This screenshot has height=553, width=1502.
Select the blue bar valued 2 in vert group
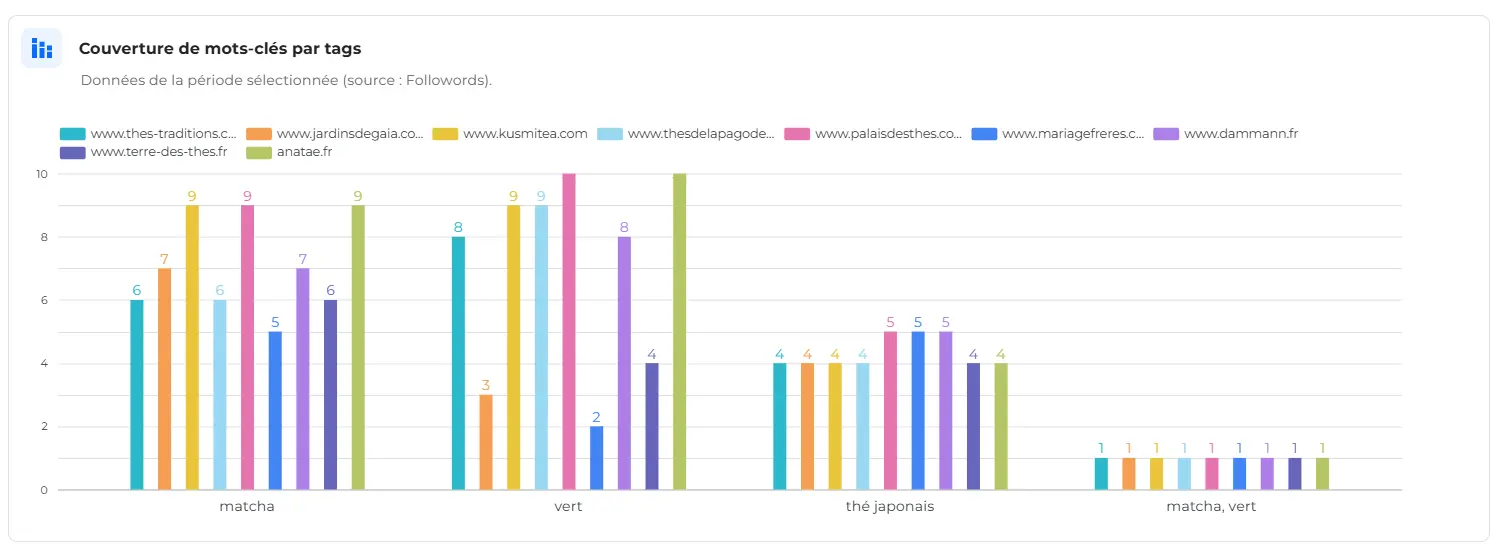(597, 458)
